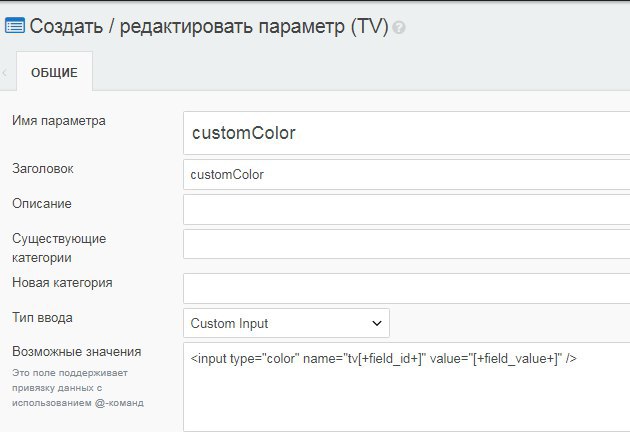Click the "Возможные значения" label
This screenshot has height=432, width=630.
click(76, 352)
